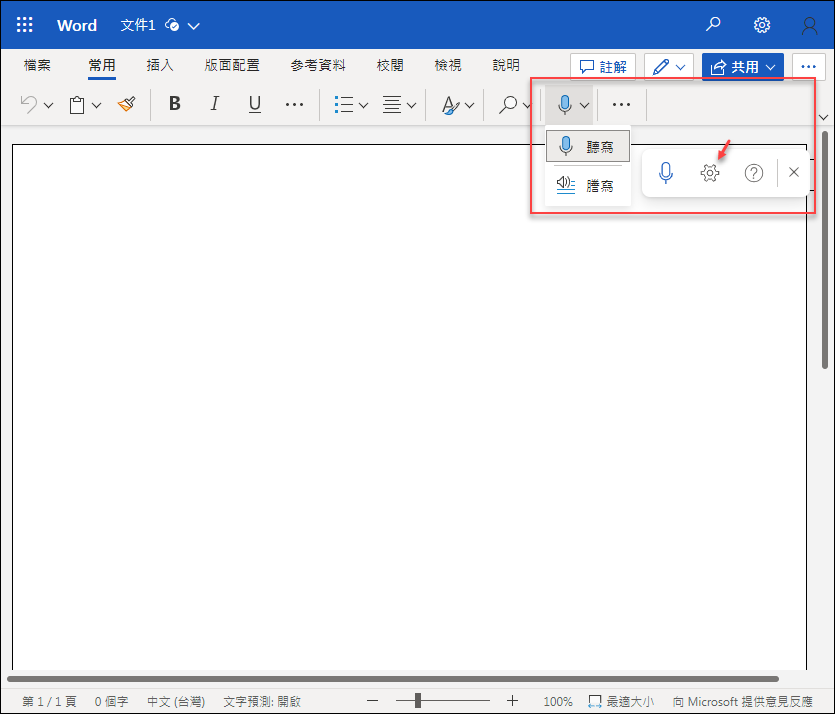This screenshot has height=714, width=835.
Task: Click 最適大小 fit button
Action: 621,701
